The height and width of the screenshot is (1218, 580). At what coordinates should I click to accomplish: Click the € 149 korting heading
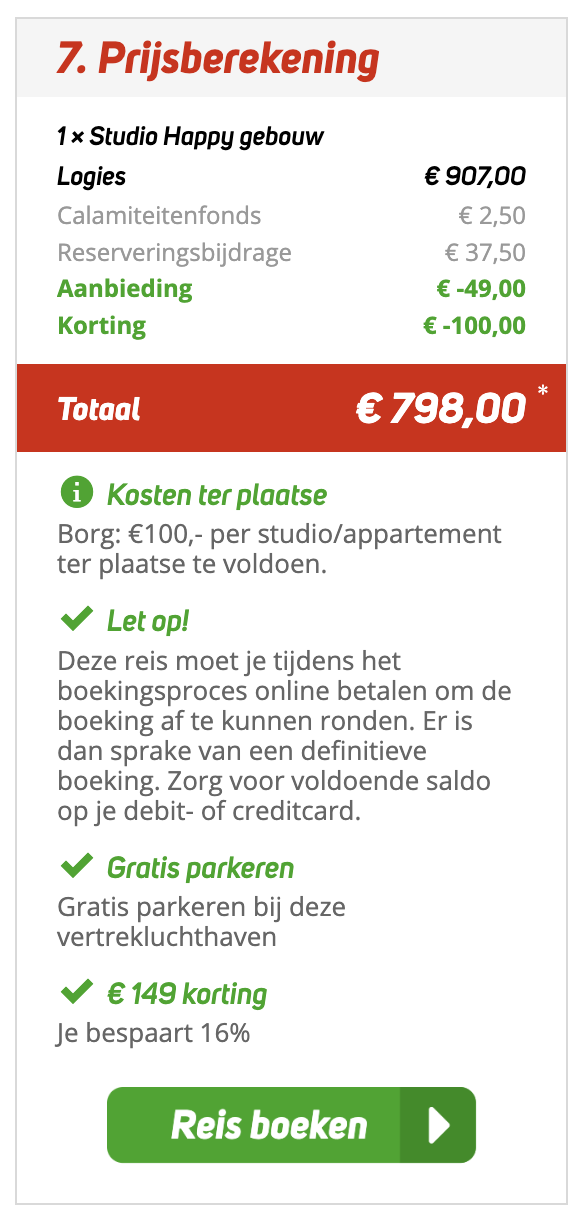(x=187, y=994)
